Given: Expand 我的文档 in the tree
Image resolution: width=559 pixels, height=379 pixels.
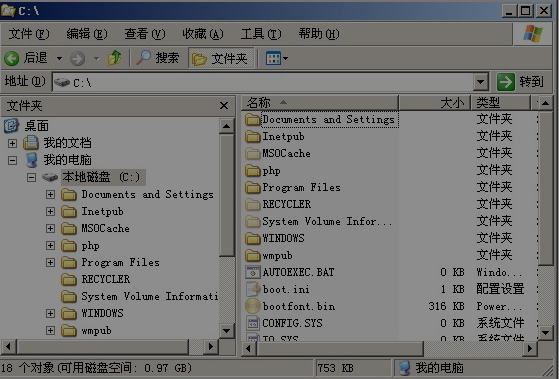Looking at the screenshot, I should click(x=12, y=143).
